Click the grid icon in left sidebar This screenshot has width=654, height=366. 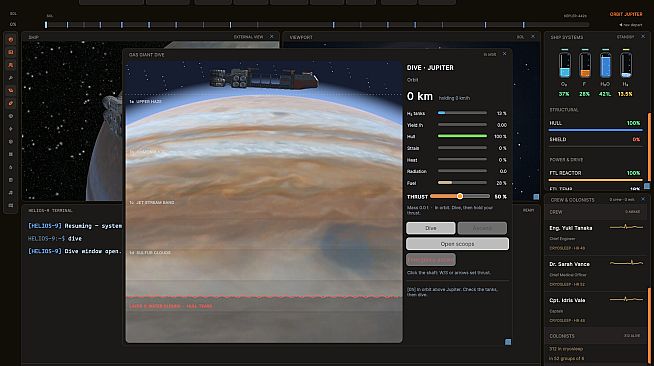pyautogui.click(x=11, y=154)
